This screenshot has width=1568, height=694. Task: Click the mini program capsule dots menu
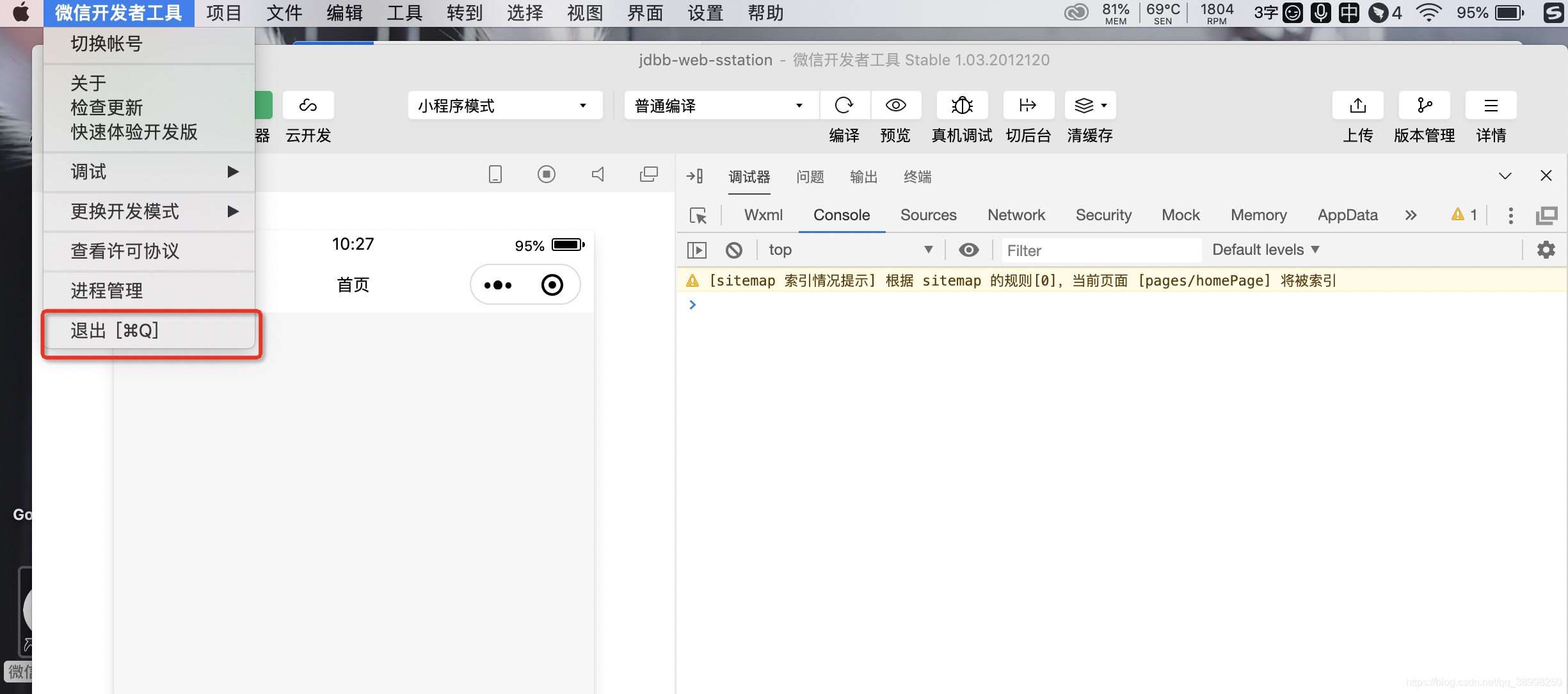pyautogui.click(x=498, y=285)
